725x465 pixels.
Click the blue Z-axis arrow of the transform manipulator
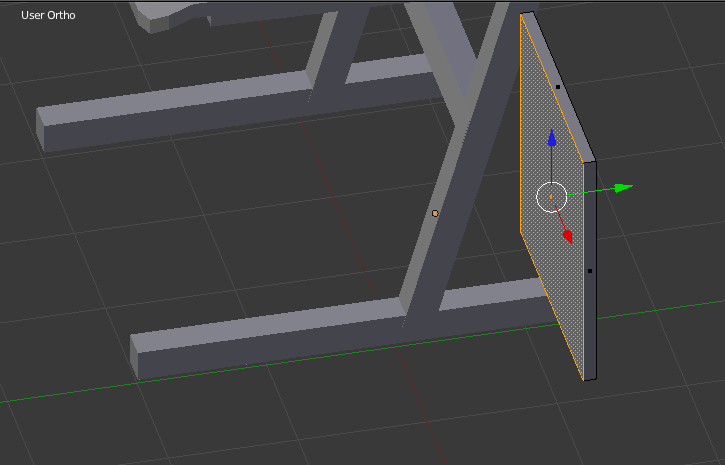[x=552, y=139]
